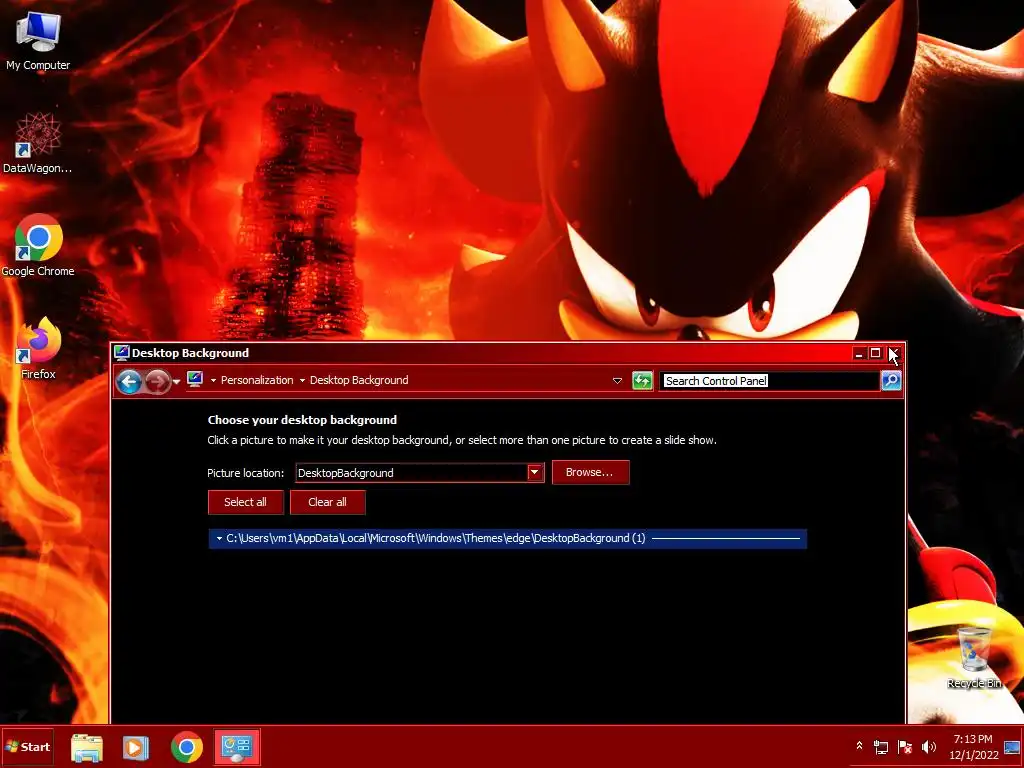This screenshot has height=768, width=1024.
Task: Maximize the Desktop Background window
Action: coord(876,353)
